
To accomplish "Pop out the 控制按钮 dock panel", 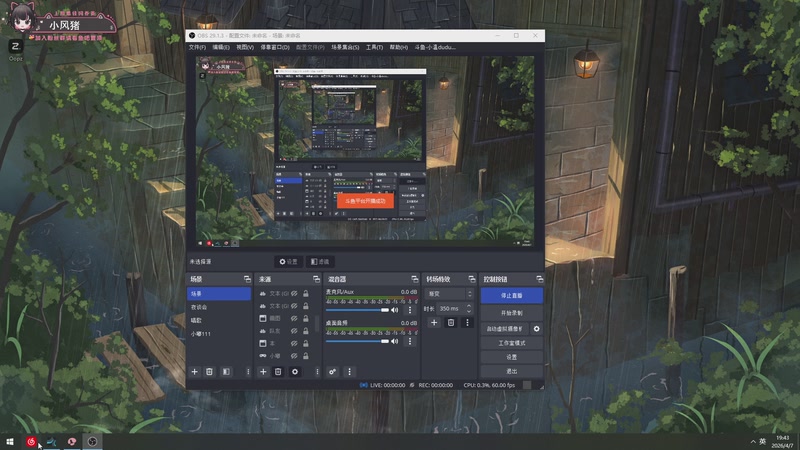I will [539, 279].
